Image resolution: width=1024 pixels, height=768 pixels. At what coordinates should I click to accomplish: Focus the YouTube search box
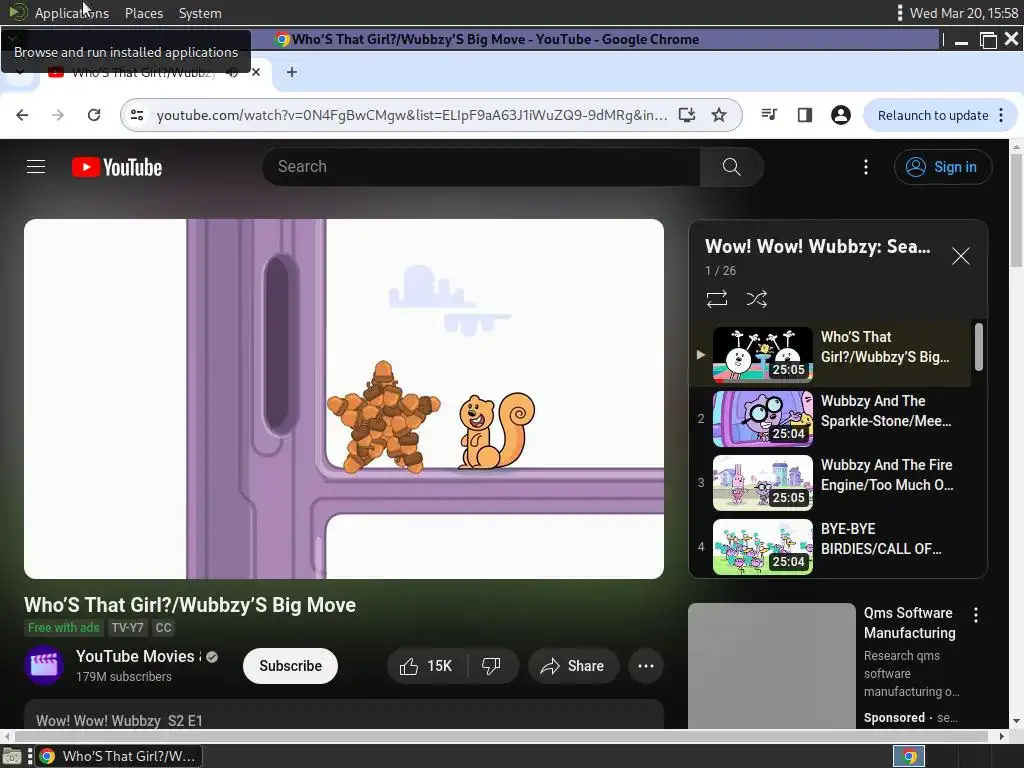[481, 167]
